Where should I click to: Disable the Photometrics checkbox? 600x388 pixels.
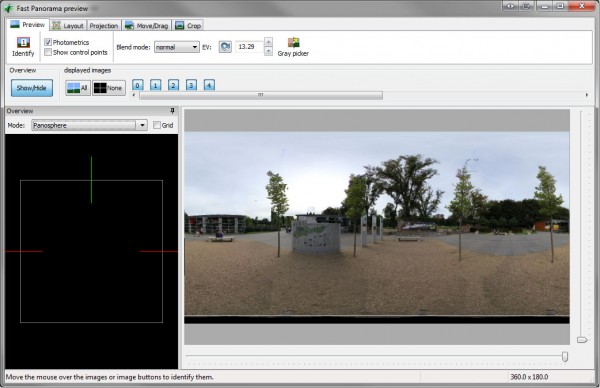click(x=48, y=42)
